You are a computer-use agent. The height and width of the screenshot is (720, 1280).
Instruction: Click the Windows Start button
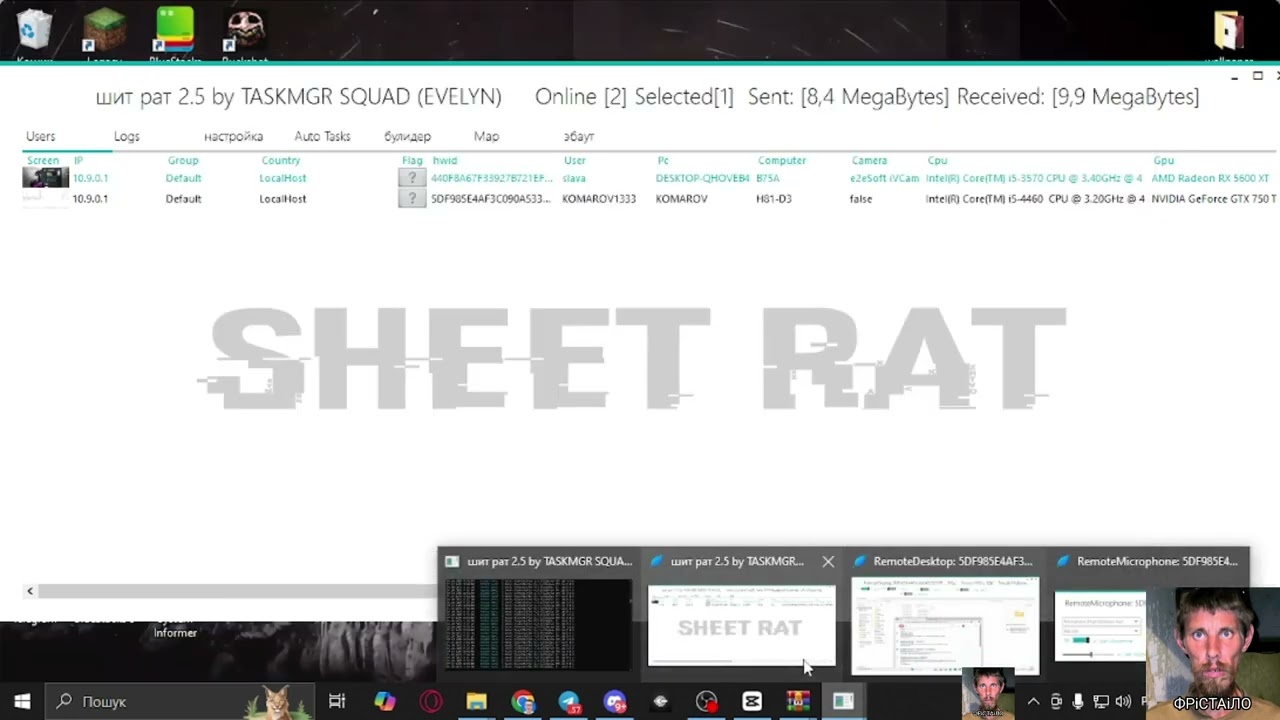coord(22,702)
